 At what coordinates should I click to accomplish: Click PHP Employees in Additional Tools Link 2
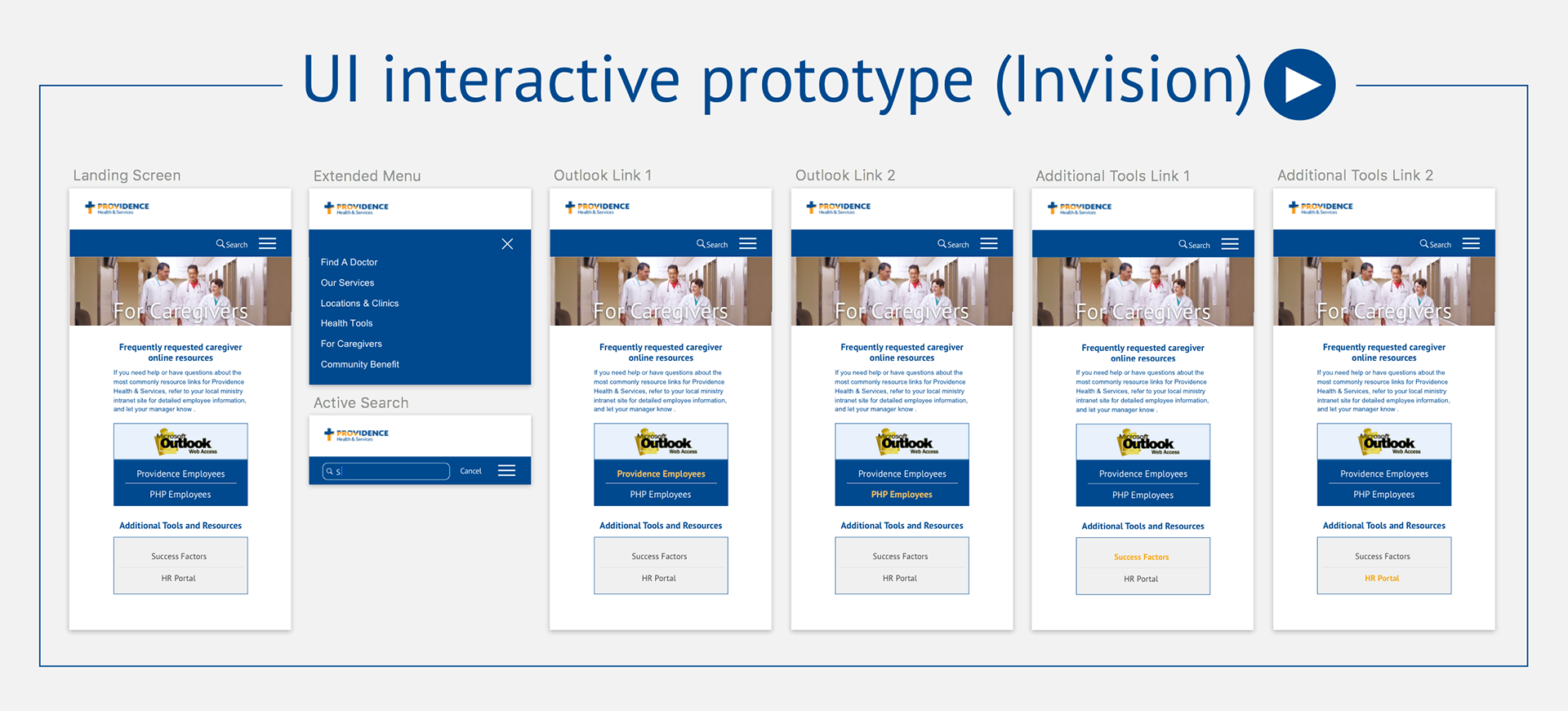[x=1383, y=495]
